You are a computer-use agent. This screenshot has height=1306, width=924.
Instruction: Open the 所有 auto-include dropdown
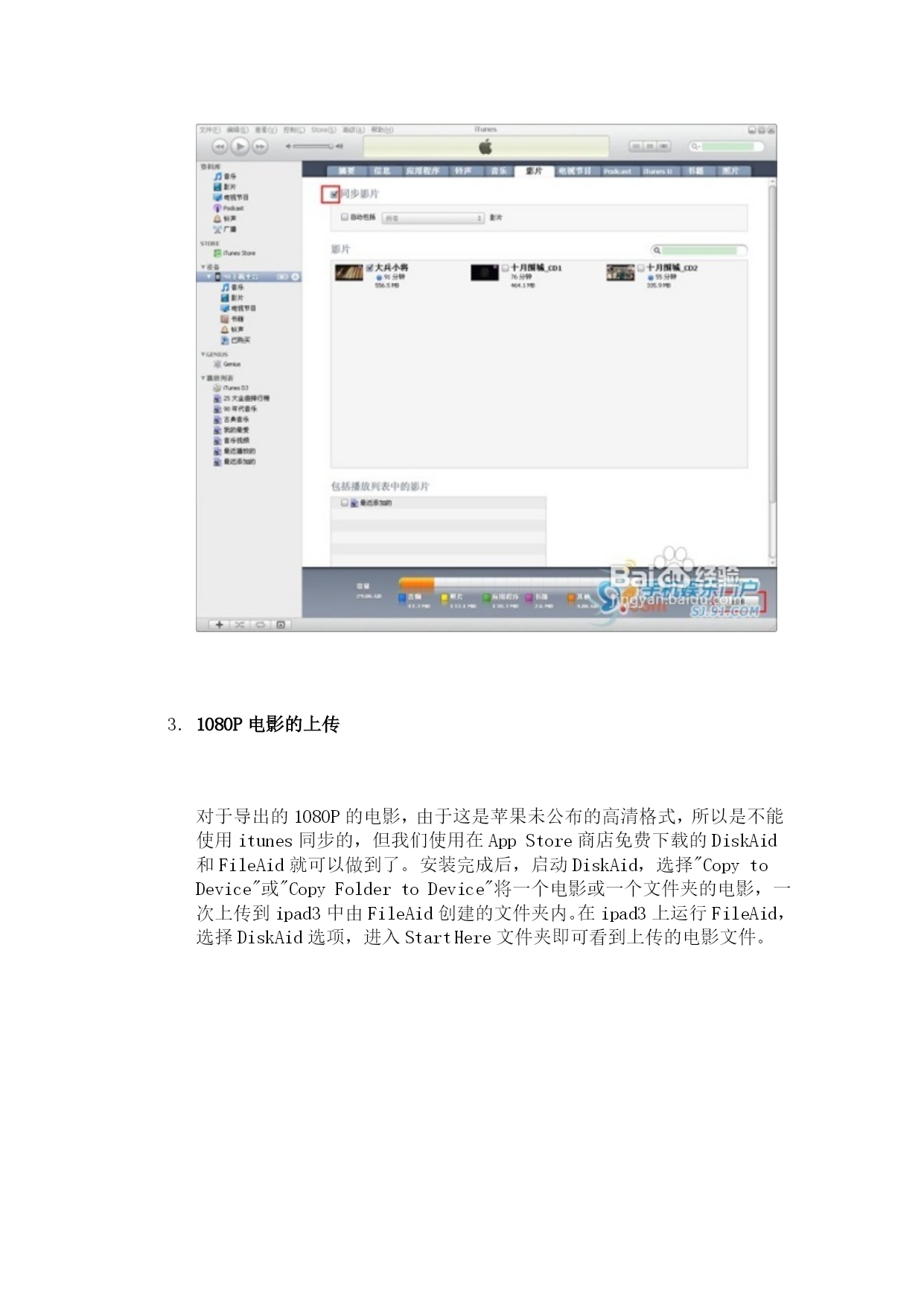click(x=433, y=218)
